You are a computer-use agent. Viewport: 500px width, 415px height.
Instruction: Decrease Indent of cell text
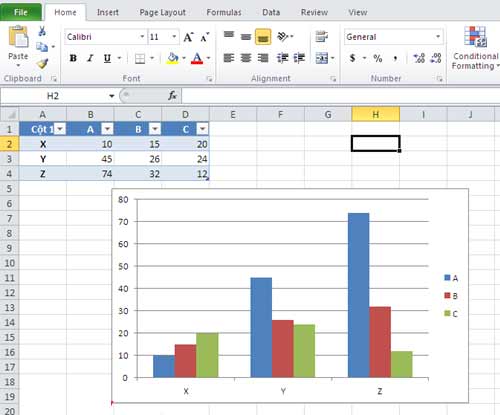282,58
